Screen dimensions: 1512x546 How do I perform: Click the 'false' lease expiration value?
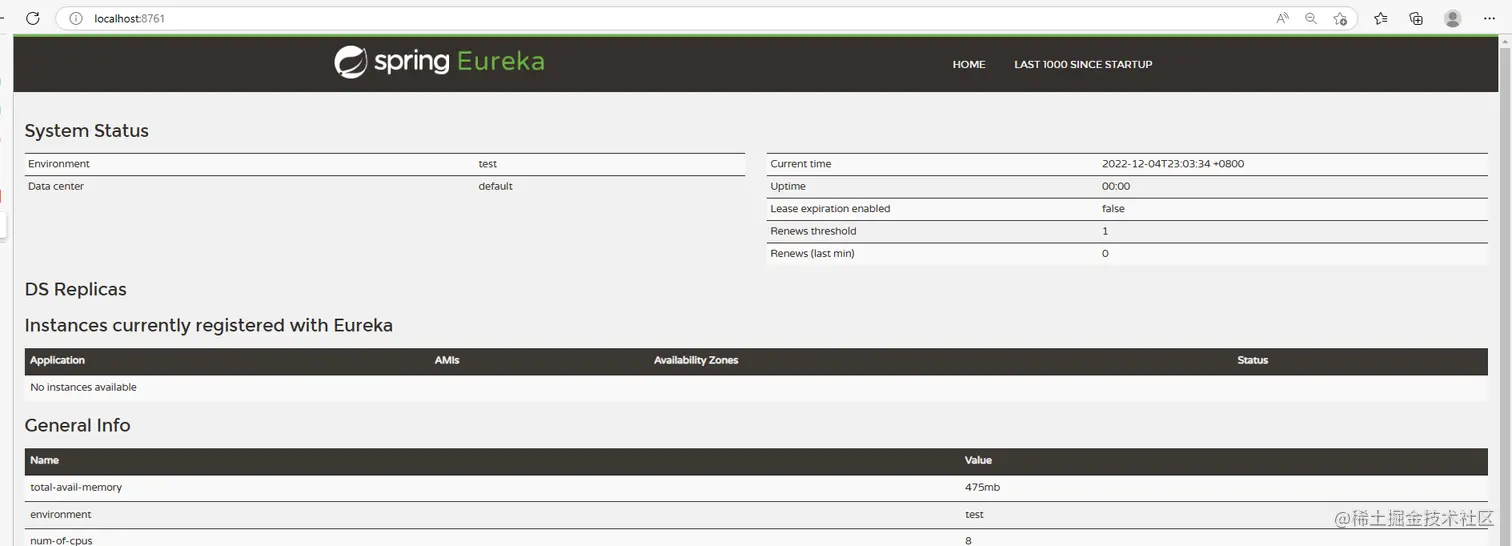[1113, 209]
